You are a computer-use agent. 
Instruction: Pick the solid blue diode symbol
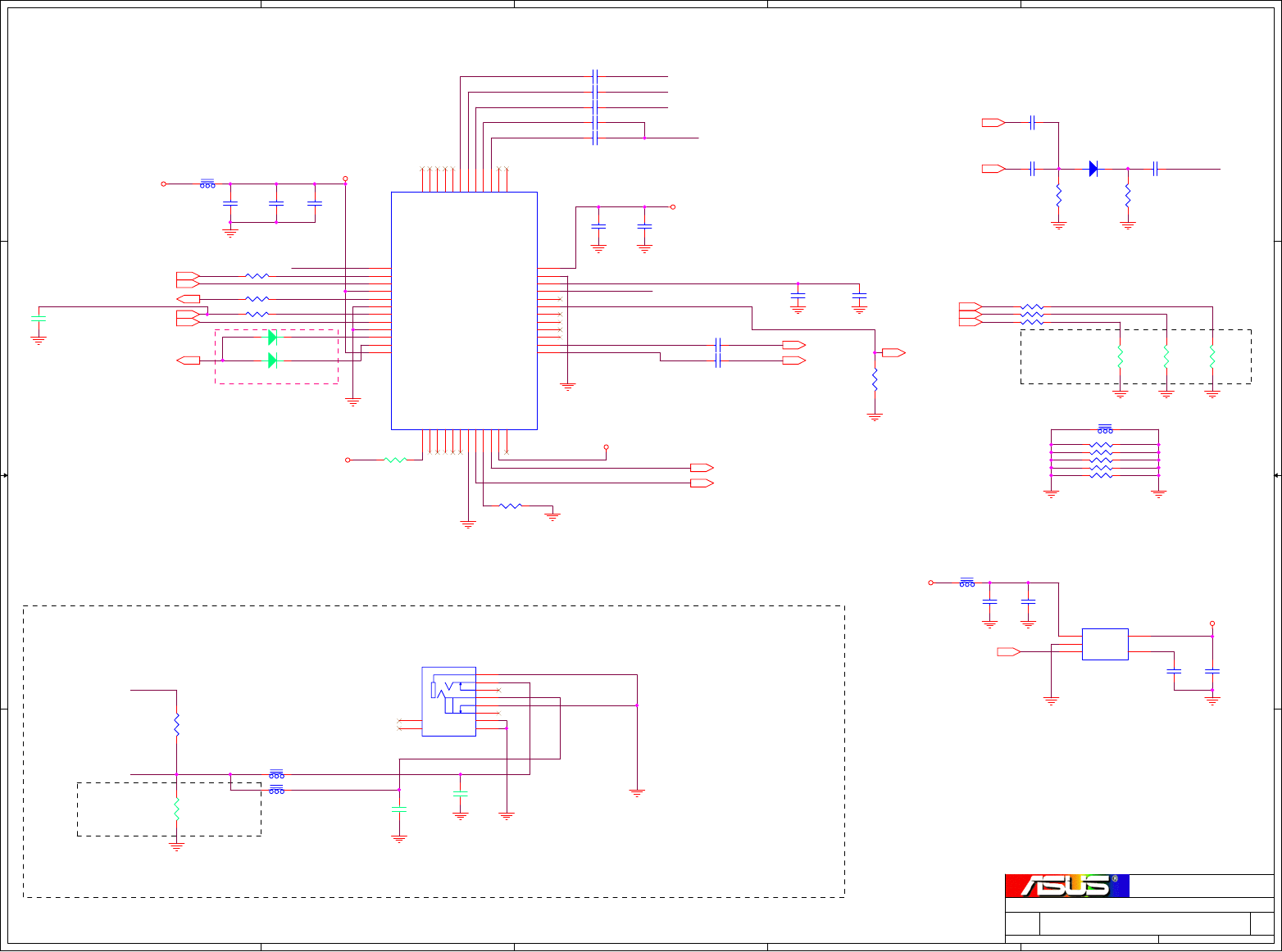[x=1093, y=169]
